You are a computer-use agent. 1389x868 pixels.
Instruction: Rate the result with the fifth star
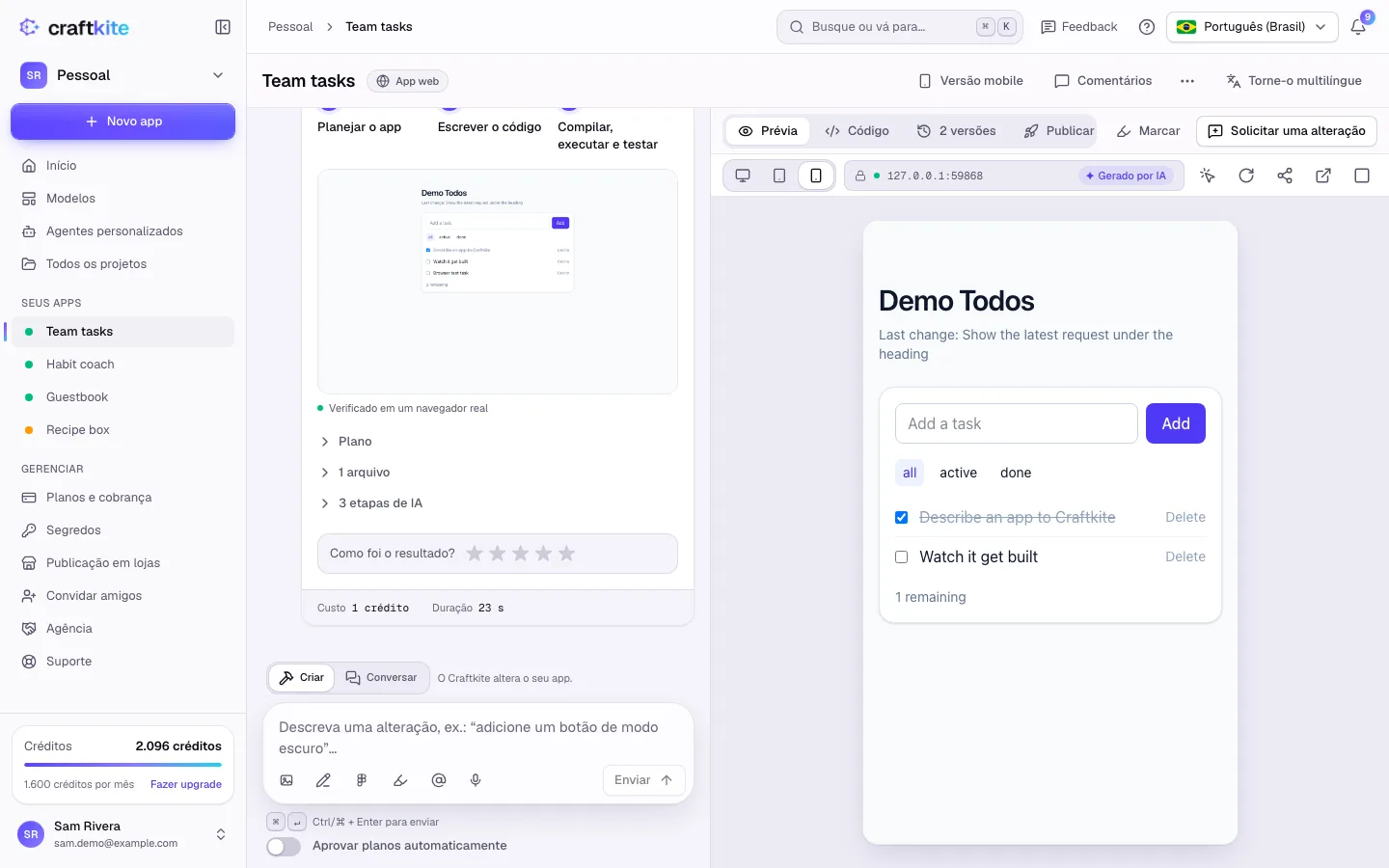567,554
